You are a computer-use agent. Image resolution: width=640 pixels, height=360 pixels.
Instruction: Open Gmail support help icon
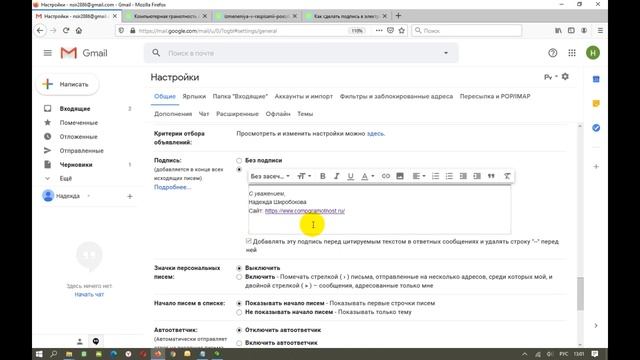553,53
